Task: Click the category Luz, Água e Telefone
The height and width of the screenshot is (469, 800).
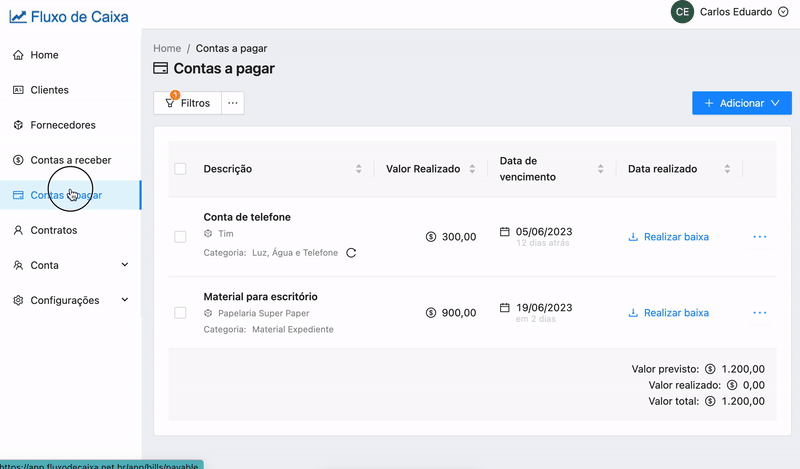Action: coord(295,253)
